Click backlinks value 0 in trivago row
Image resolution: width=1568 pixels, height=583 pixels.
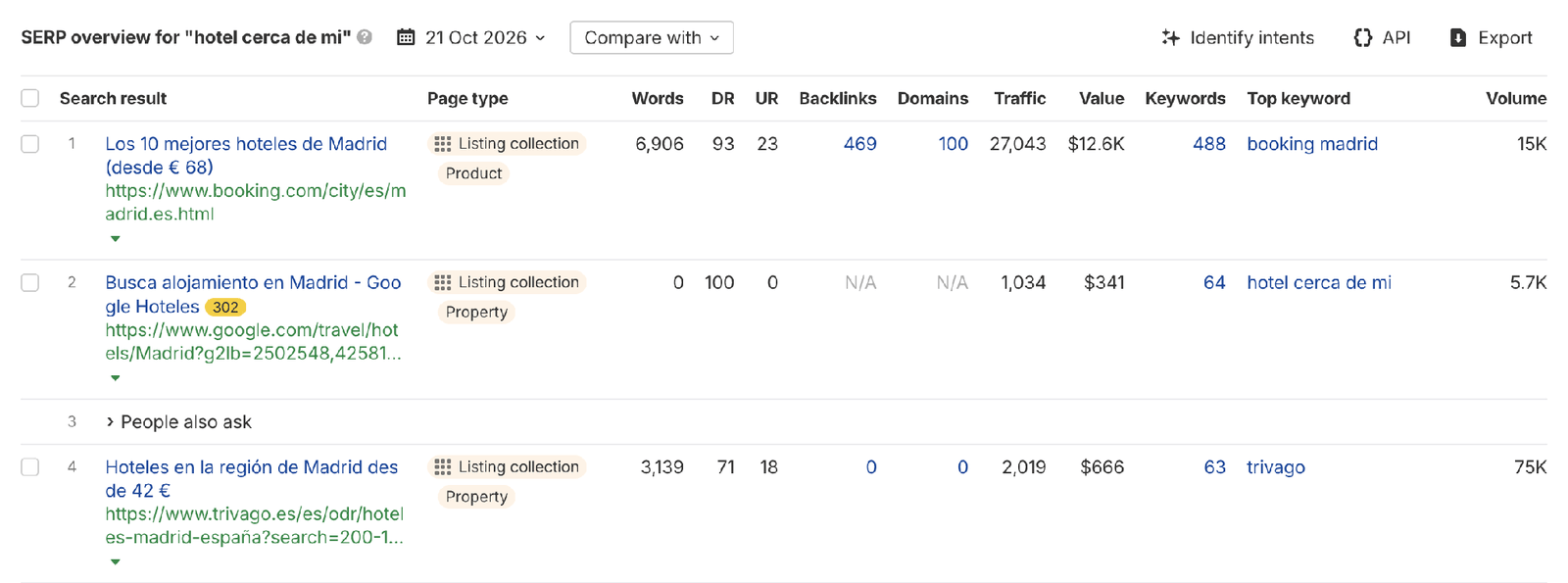[x=870, y=467]
